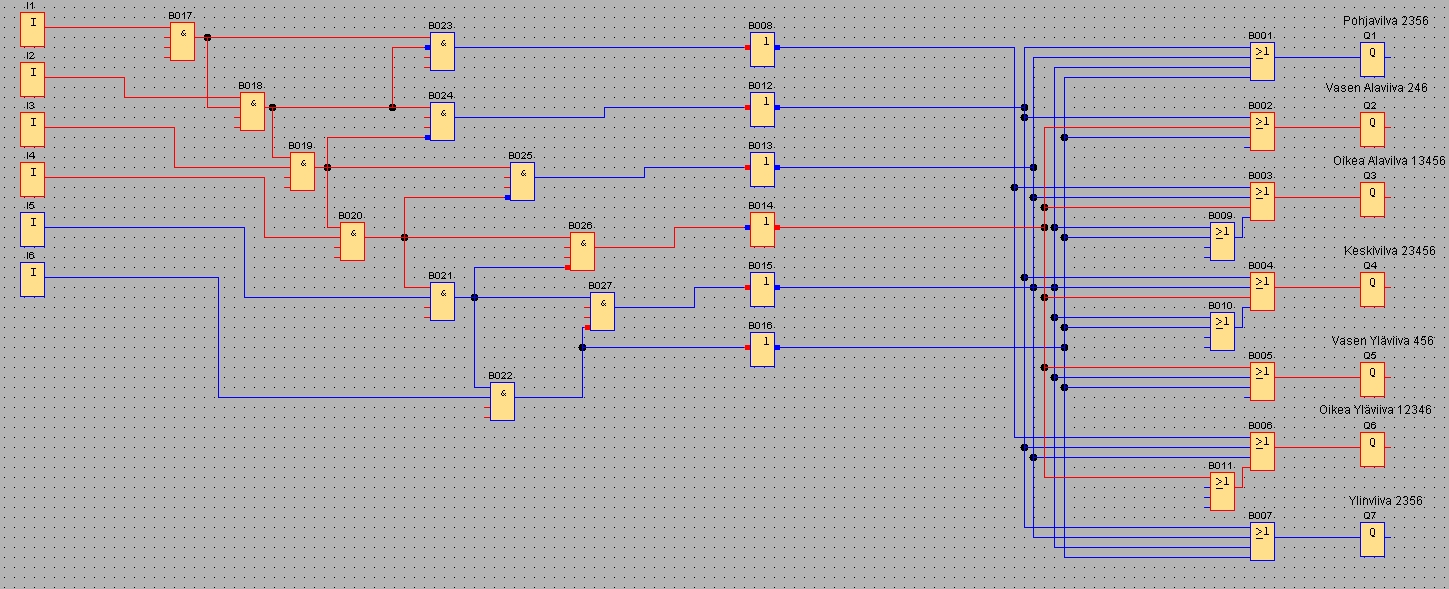Select input block I2
Screen dimensions: 1449x589
coord(33,79)
